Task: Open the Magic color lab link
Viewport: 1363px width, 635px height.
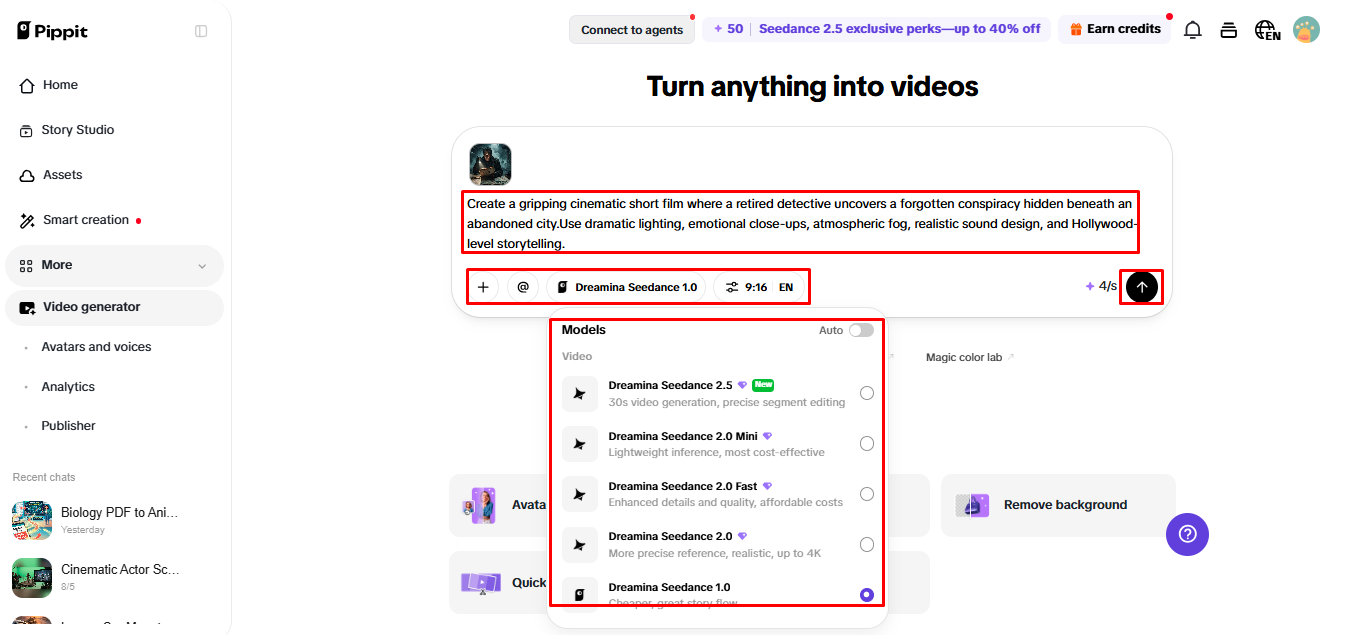Action: click(x=969, y=357)
